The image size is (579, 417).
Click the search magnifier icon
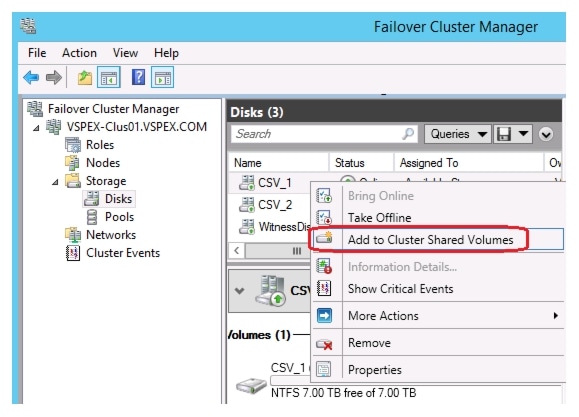coord(408,134)
